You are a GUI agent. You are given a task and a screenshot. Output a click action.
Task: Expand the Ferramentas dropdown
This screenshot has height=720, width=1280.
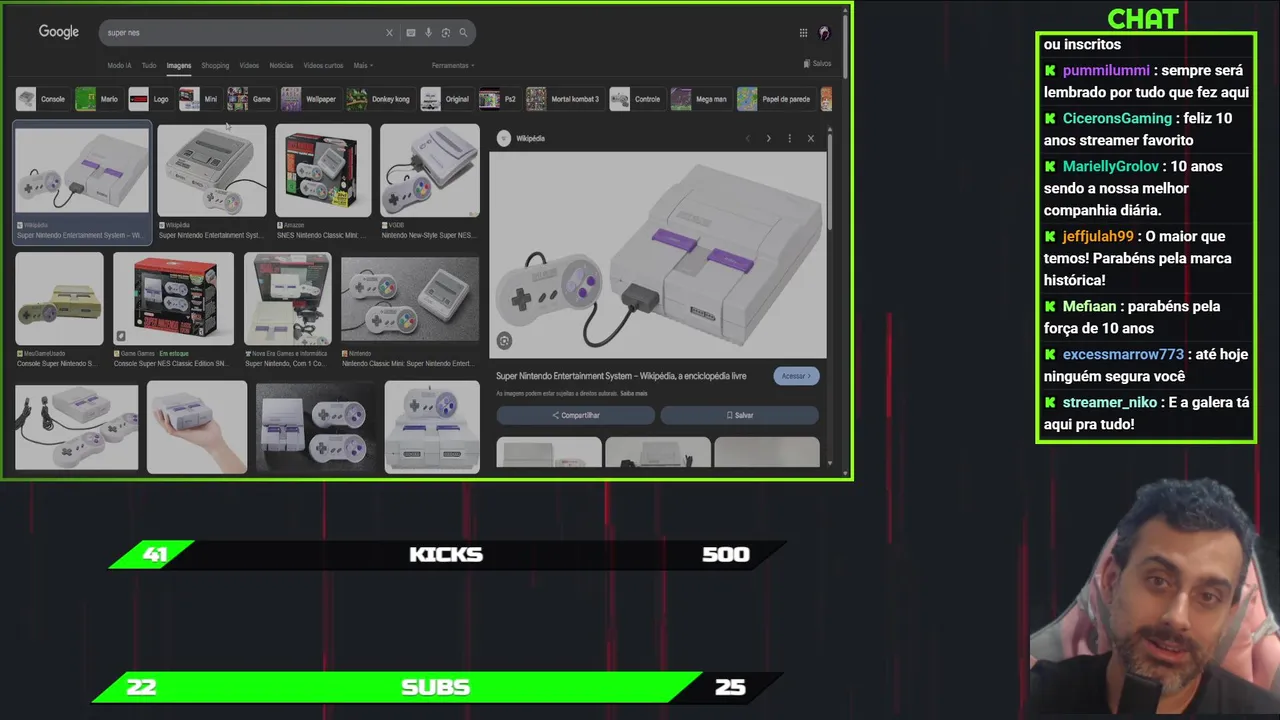tap(453, 66)
